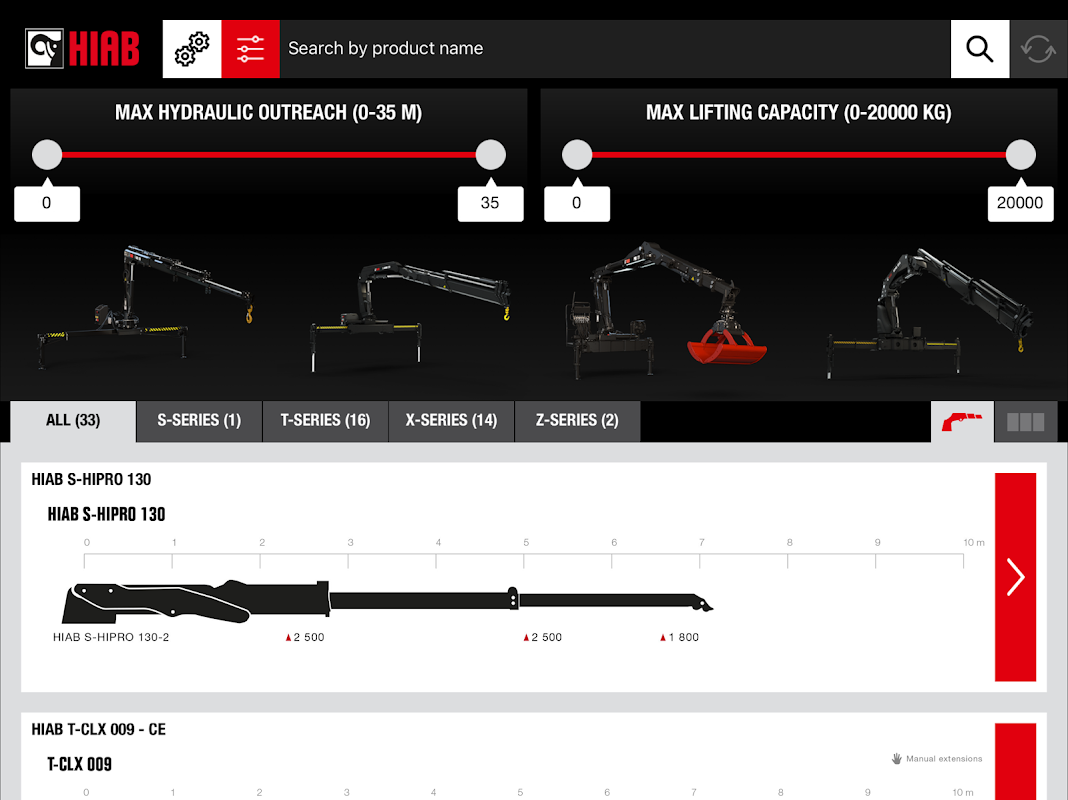Select the second crane with yellow hook
This screenshot has height=800, width=1068.
(x=409, y=315)
